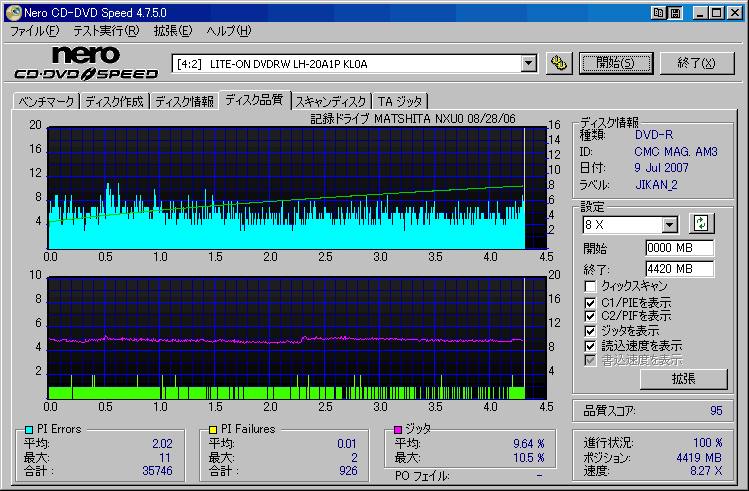This screenshot has height=491, width=749.
Task: Click the jitter maximum 10.5 %
Action: coord(529,458)
